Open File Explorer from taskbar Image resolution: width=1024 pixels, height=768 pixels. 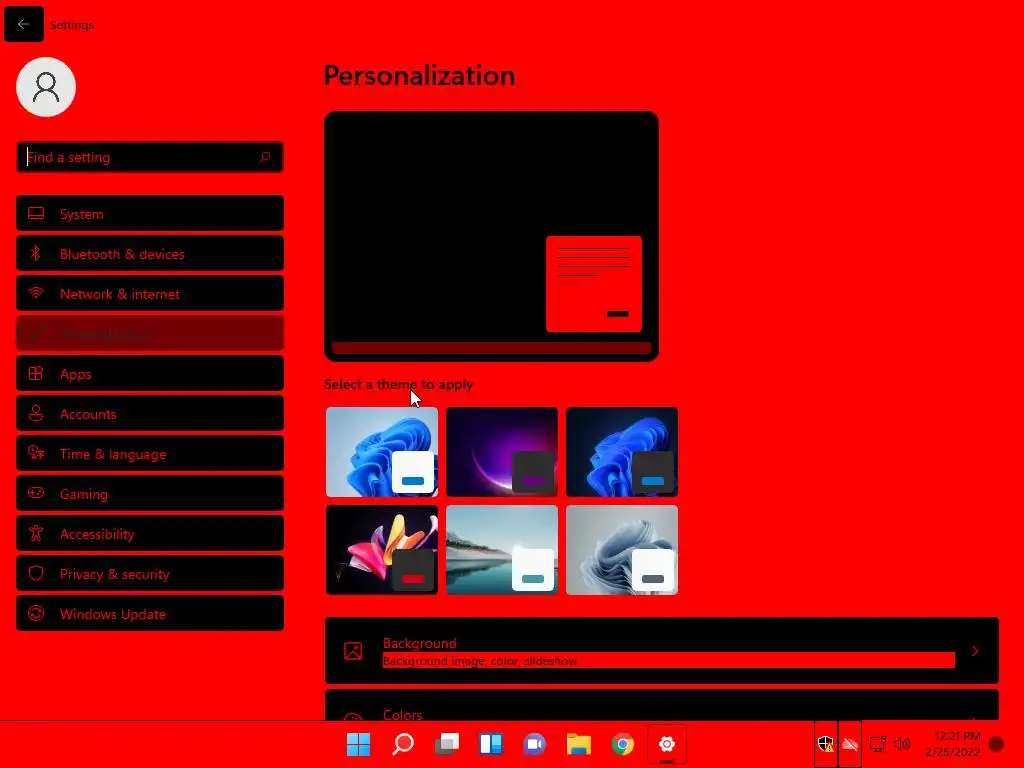pos(579,744)
